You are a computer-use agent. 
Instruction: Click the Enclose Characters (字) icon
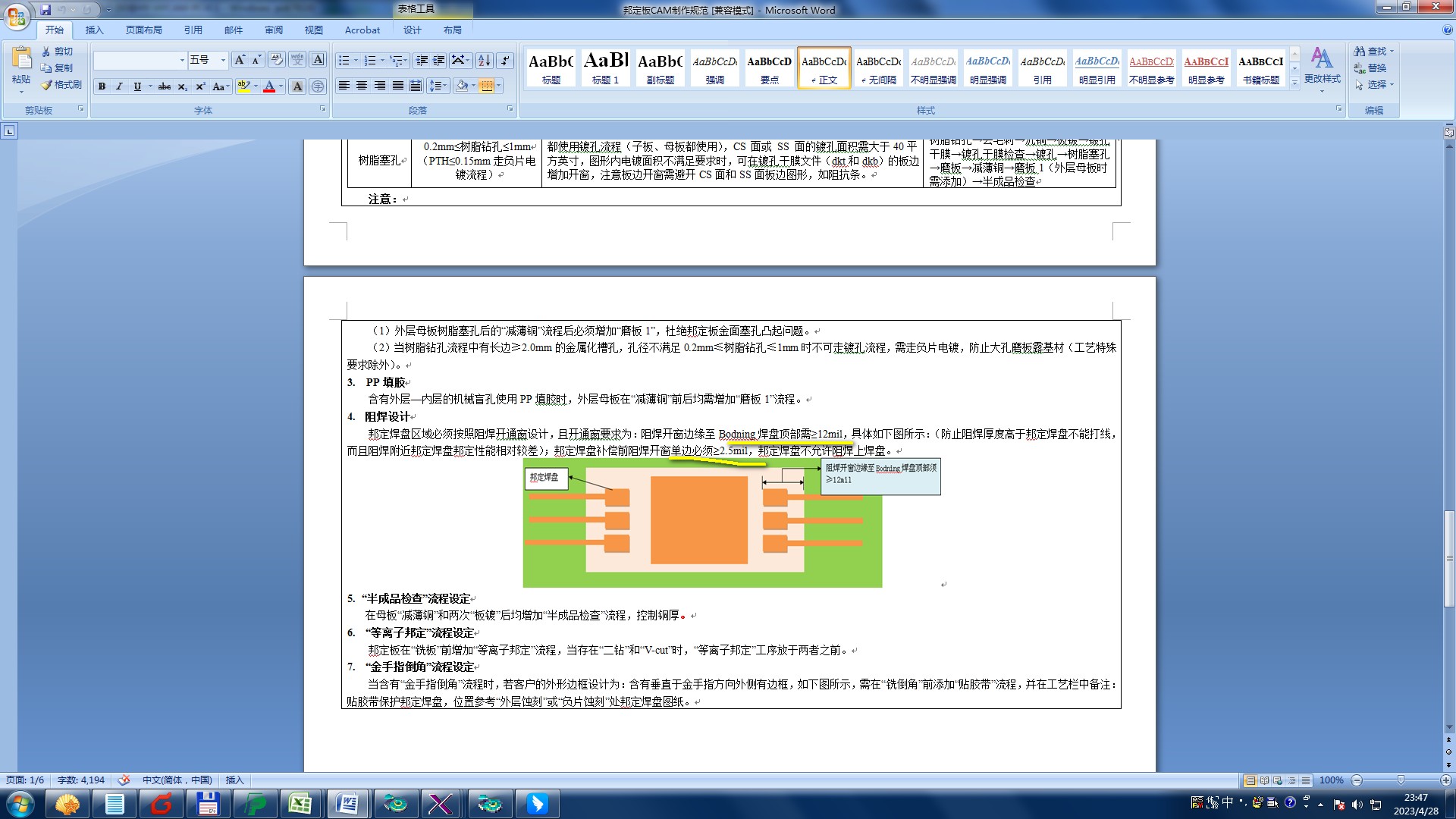coord(318,86)
